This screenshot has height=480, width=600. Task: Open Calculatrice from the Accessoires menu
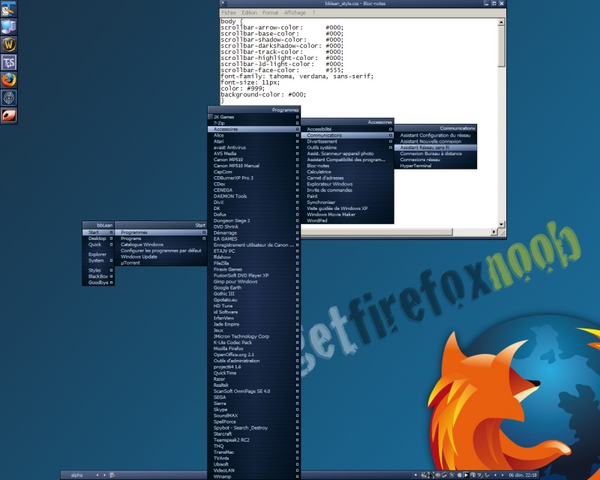click(x=347, y=172)
